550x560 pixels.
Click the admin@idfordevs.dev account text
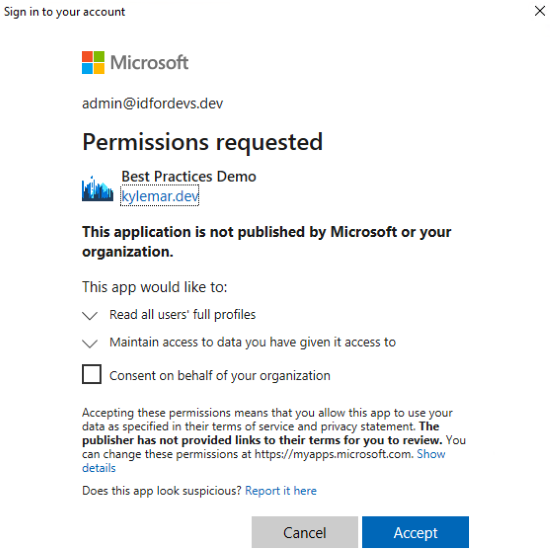(x=152, y=104)
